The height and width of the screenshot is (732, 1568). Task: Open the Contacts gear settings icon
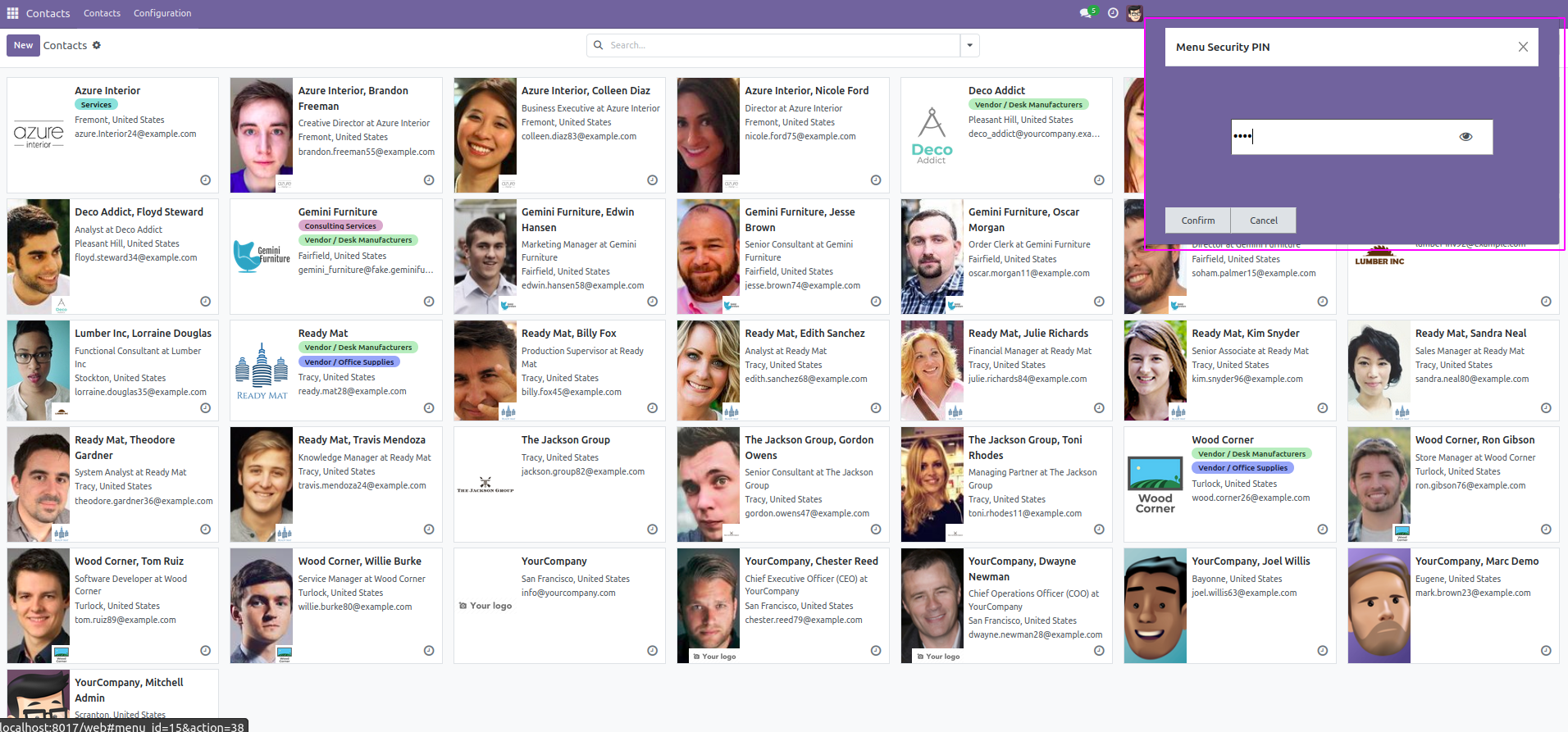(97, 45)
